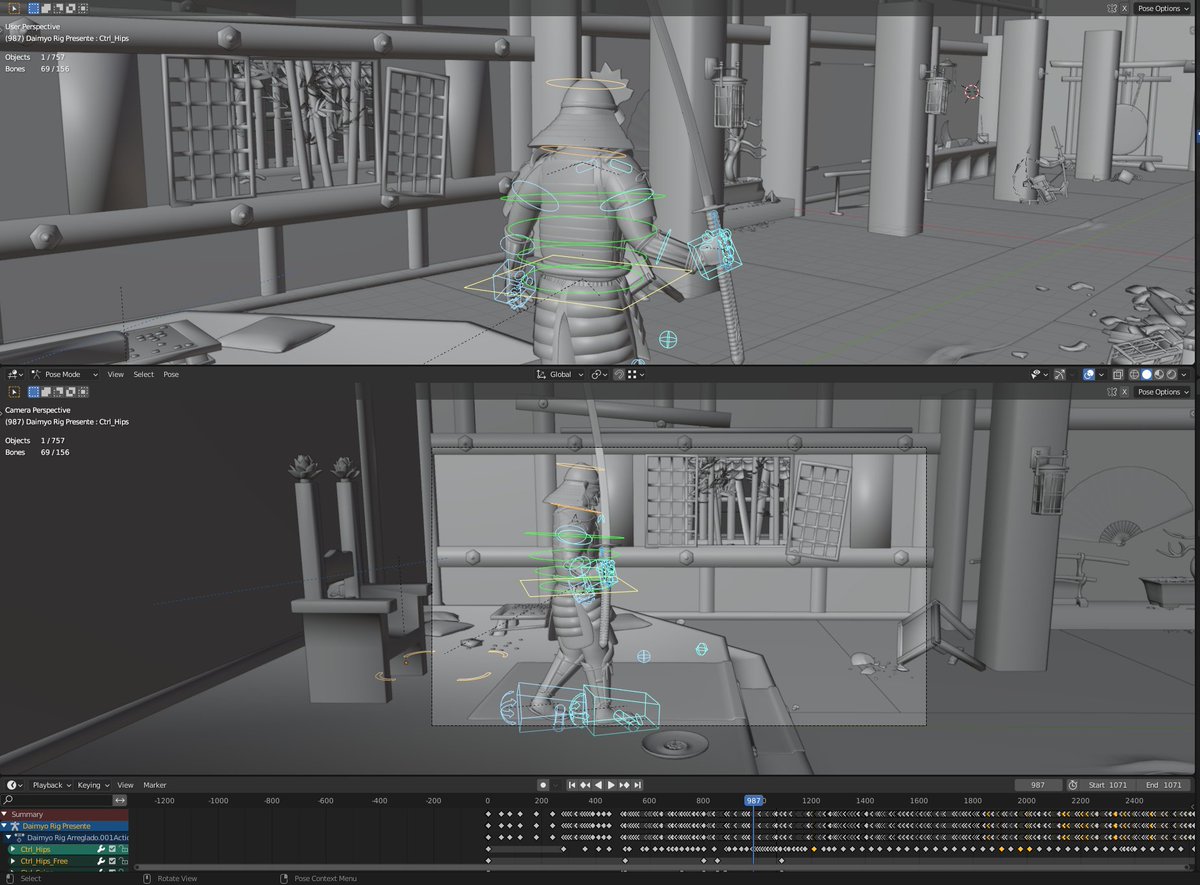Open object types visibility popover
The height and width of the screenshot is (885, 1200).
(1040, 374)
